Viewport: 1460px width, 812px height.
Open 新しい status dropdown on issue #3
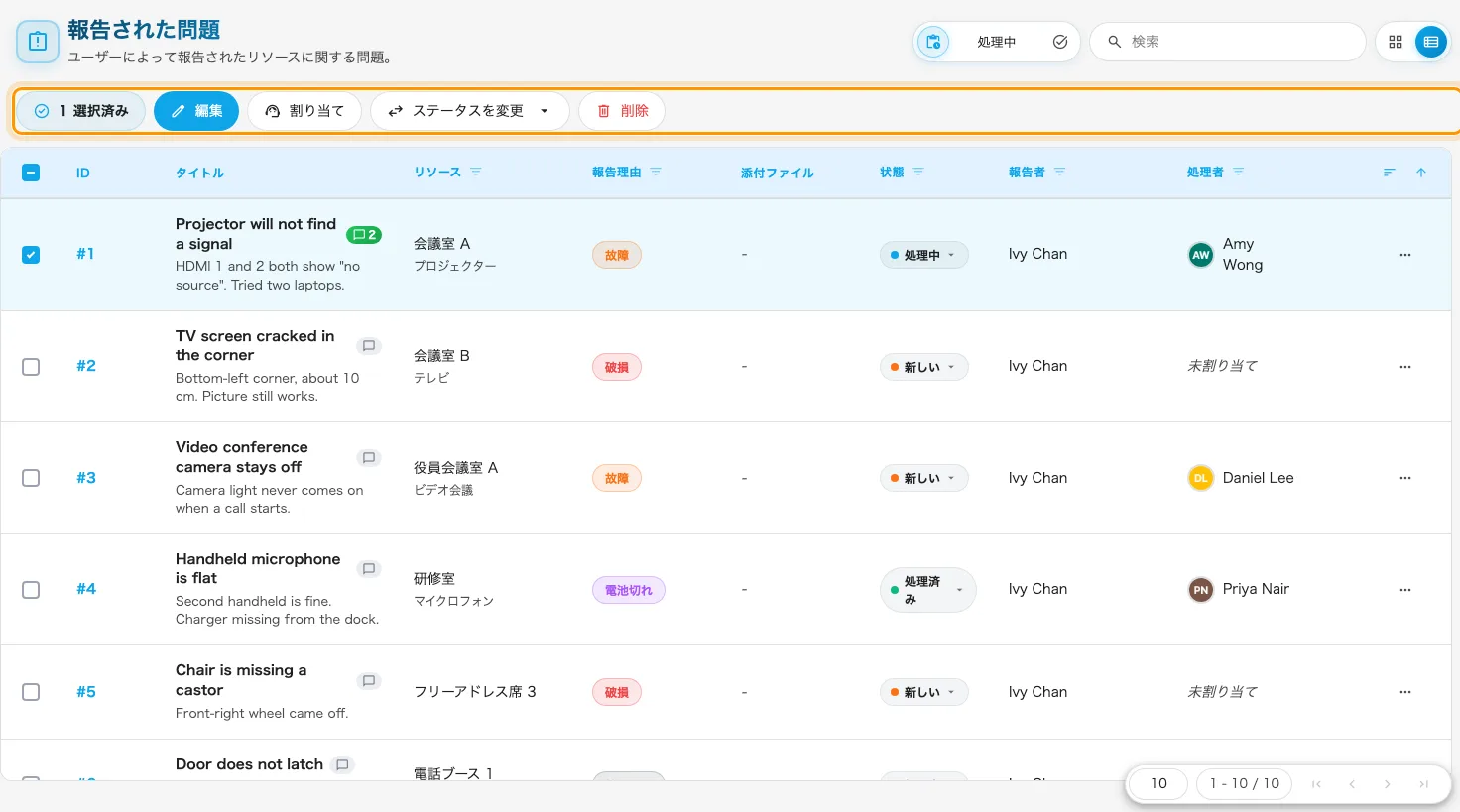click(x=923, y=478)
